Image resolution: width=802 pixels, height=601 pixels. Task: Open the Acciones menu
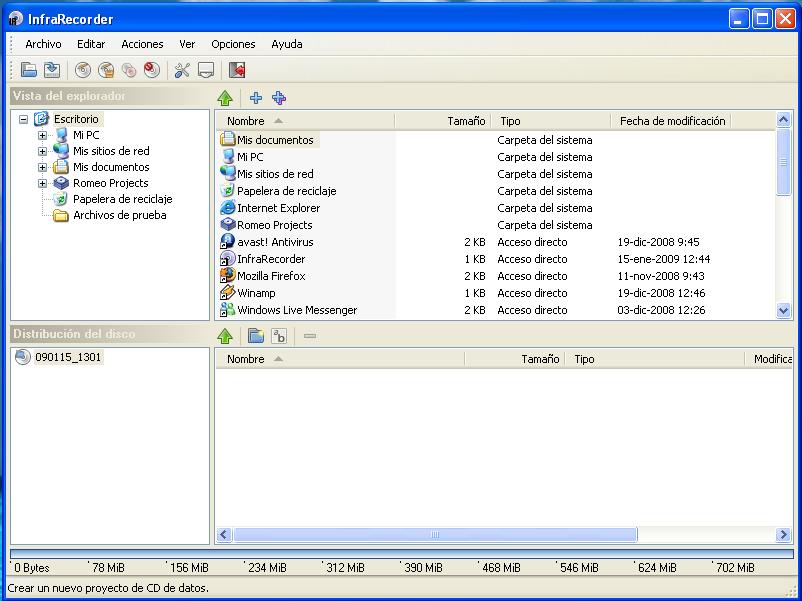click(x=142, y=44)
